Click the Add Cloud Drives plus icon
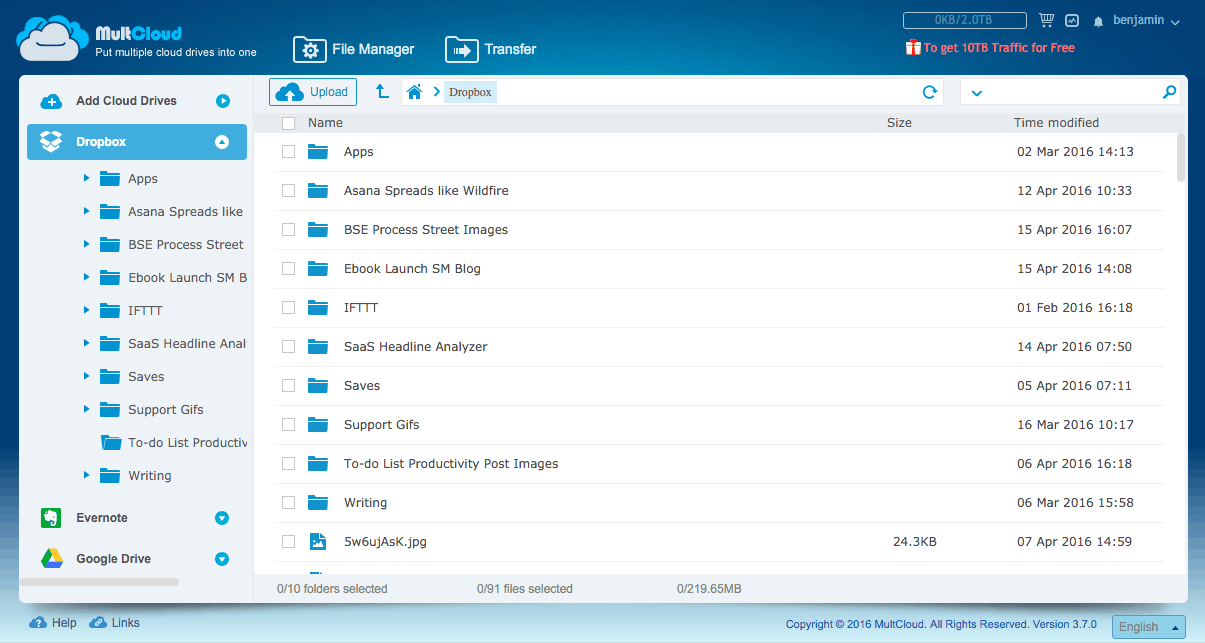 (51, 101)
